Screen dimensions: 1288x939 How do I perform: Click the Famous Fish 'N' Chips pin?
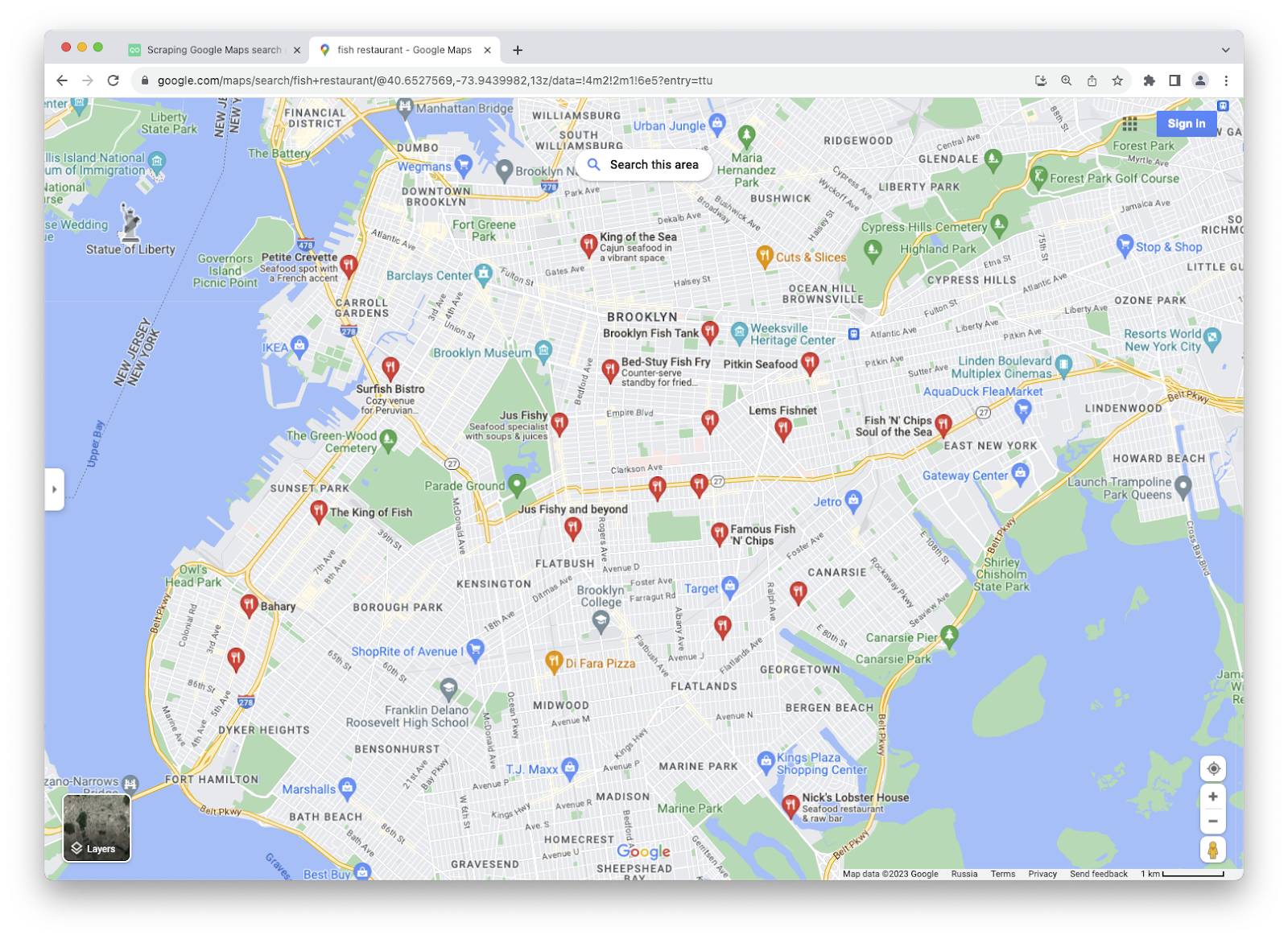pos(720,533)
